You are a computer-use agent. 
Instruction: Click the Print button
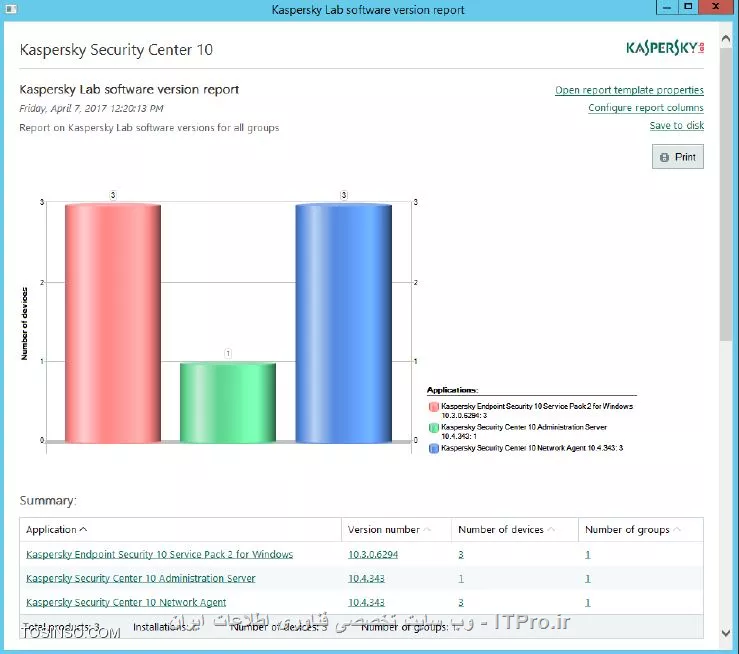(678, 157)
